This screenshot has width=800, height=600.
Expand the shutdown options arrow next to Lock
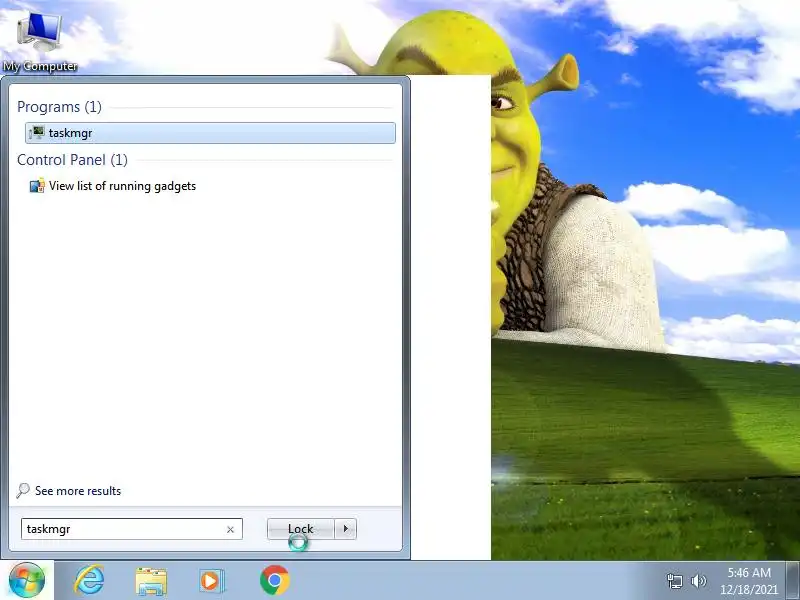(x=345, y=529)
